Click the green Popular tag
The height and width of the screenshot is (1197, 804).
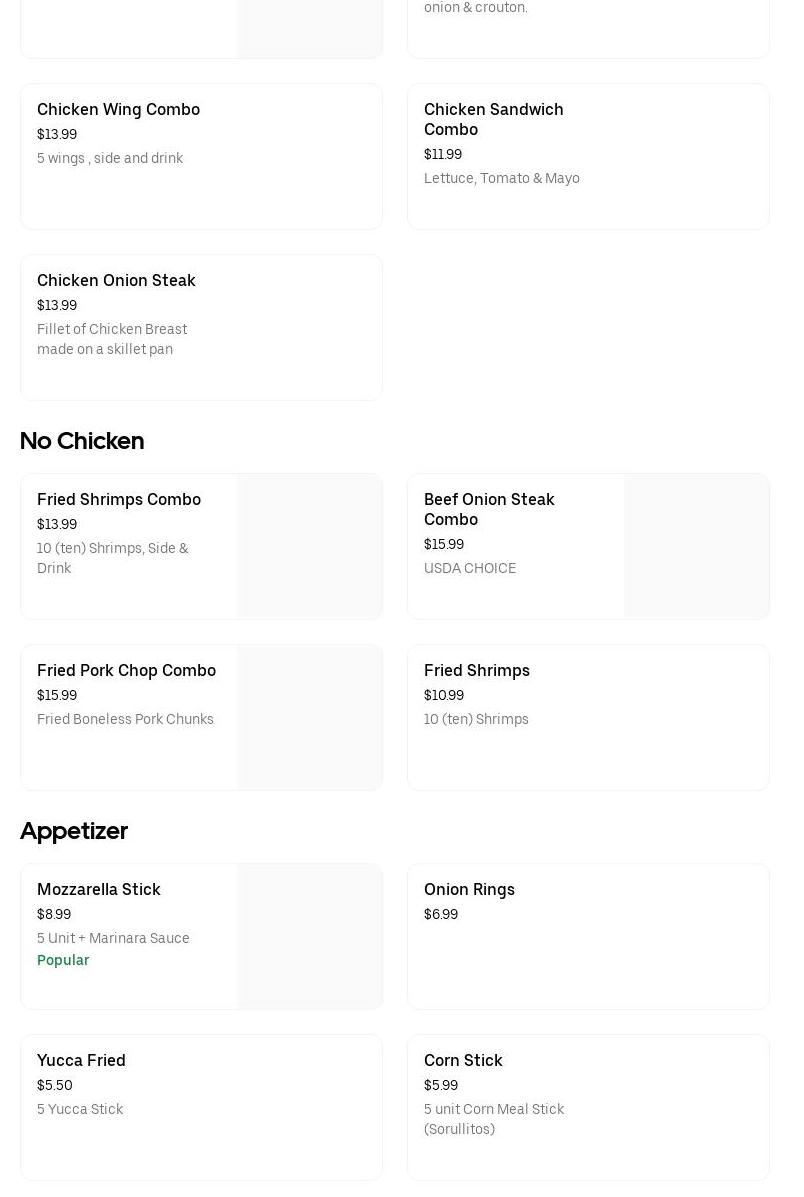click(x=63, y=960)
